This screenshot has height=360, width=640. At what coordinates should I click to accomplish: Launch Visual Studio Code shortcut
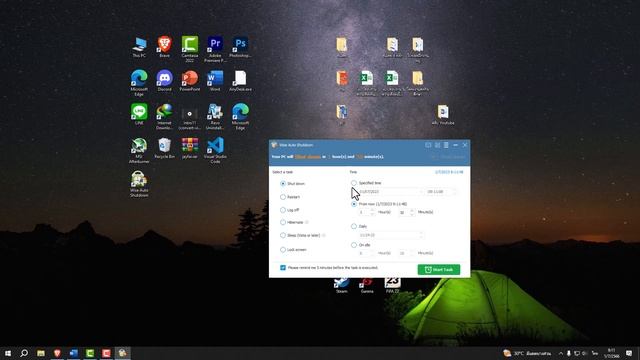215,150
